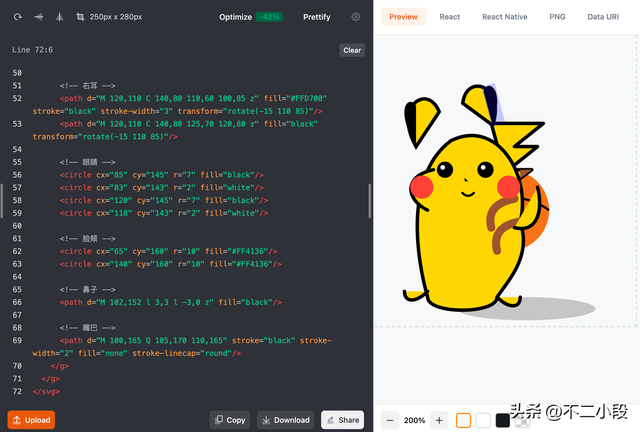Flip the SVG vertically
Image resolution: width=640 pixels, height=432 pixels.
click(x=39, y=17)
